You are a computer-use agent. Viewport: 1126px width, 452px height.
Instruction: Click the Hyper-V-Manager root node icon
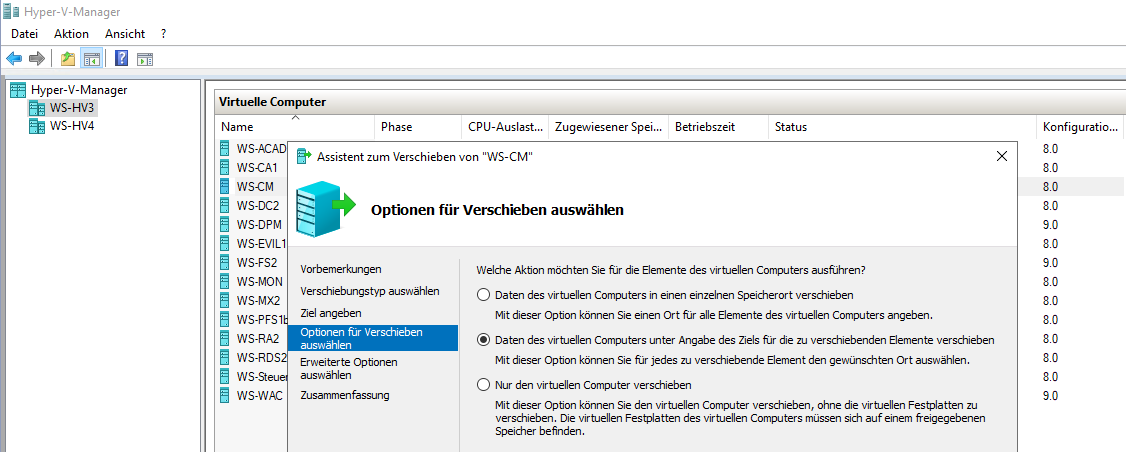(x=18, y=90)
